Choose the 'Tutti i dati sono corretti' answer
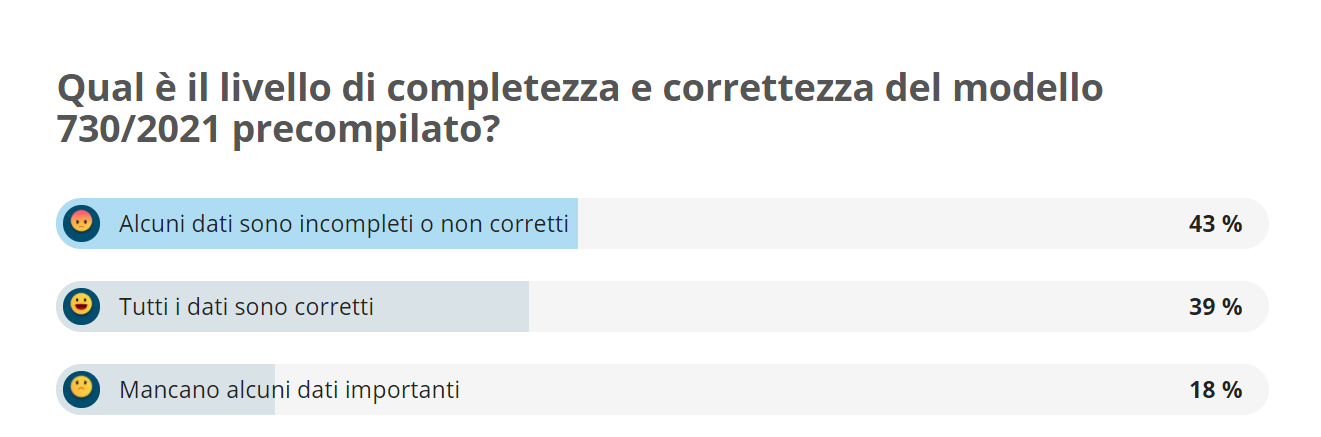The width and height of the screenshot is (1321, 437). point(246,307)
